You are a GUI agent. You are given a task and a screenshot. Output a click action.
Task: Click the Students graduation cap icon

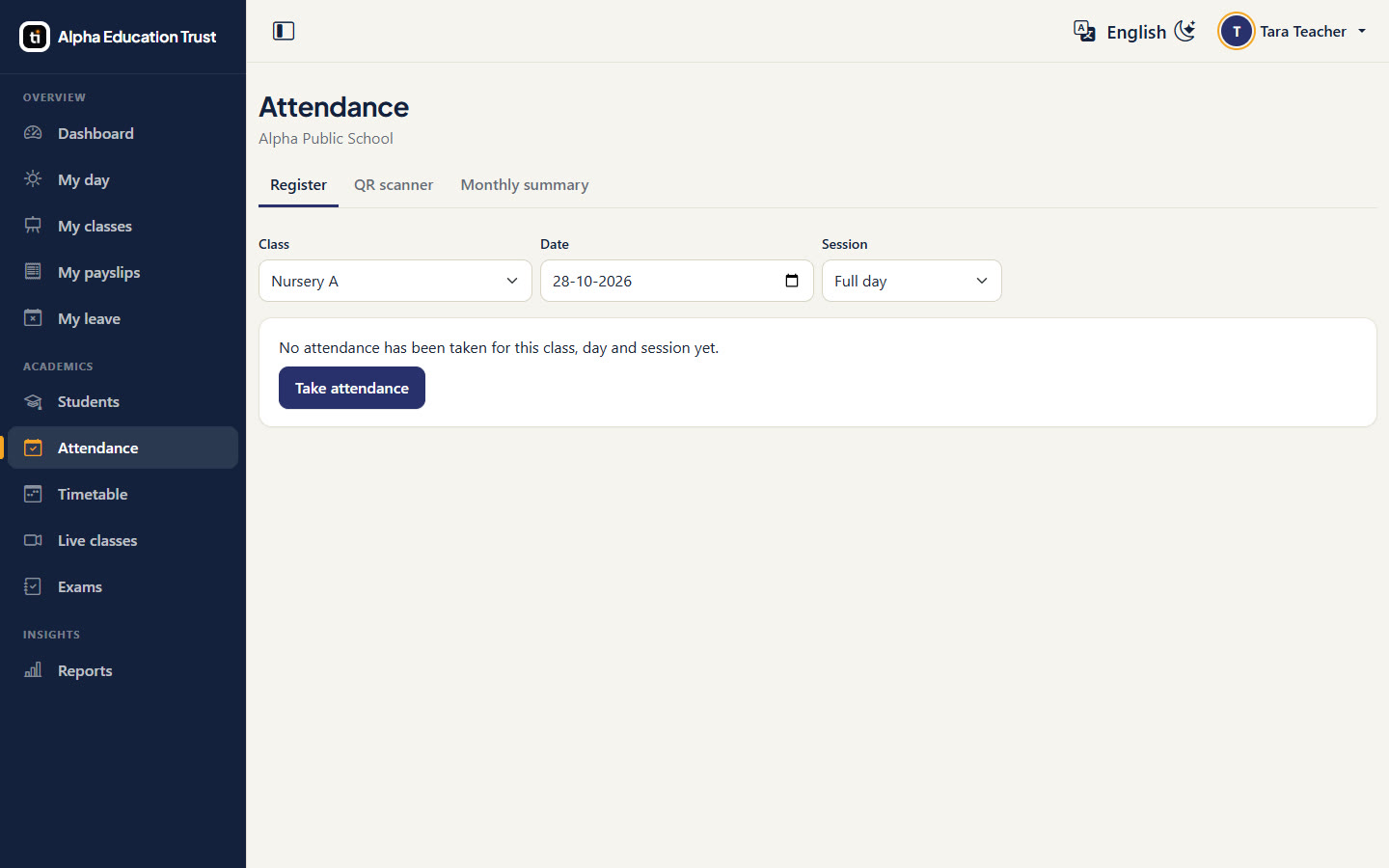click(x=33, y=401)
